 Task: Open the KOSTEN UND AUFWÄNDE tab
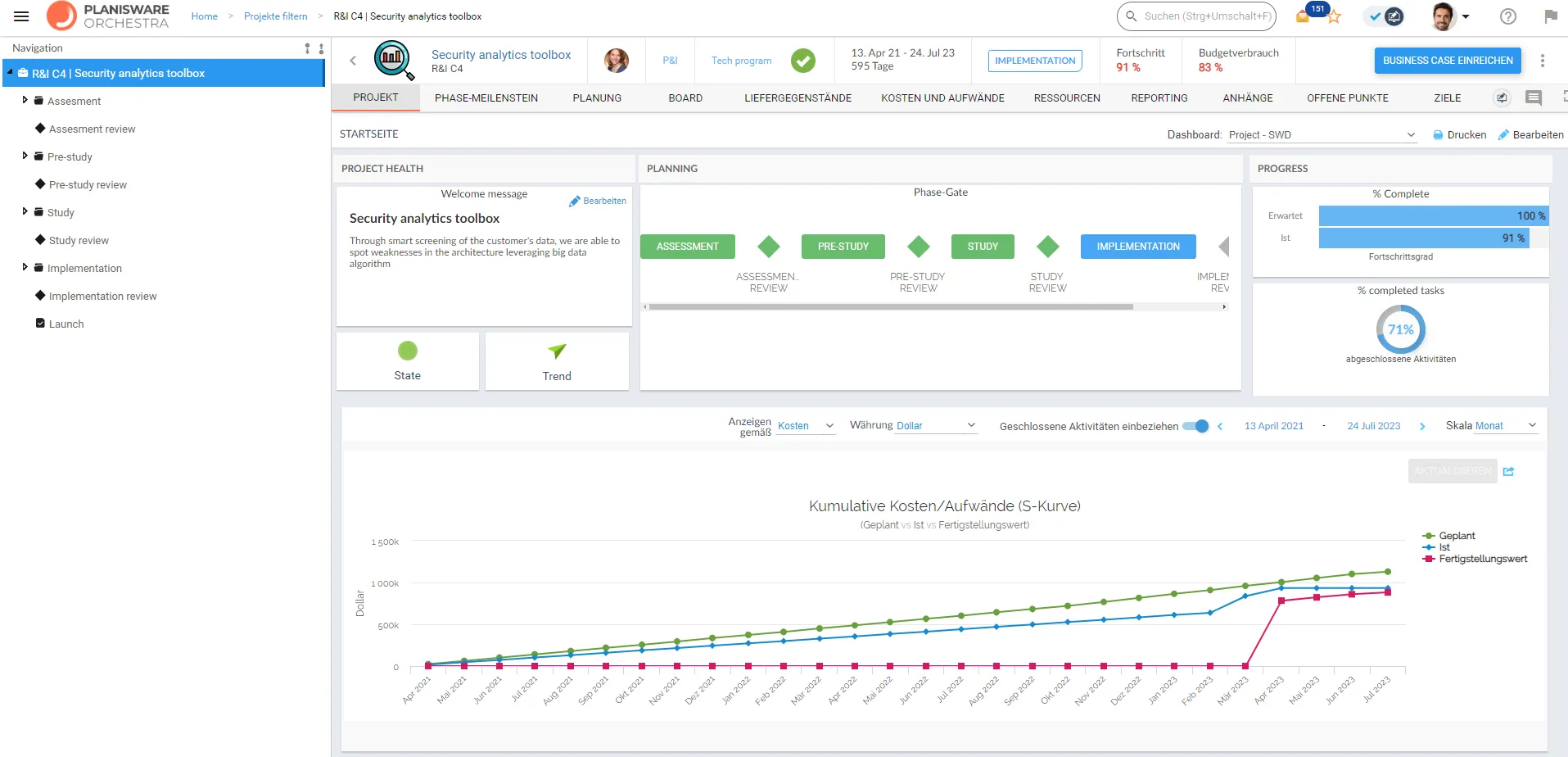[x=942, y=98]
